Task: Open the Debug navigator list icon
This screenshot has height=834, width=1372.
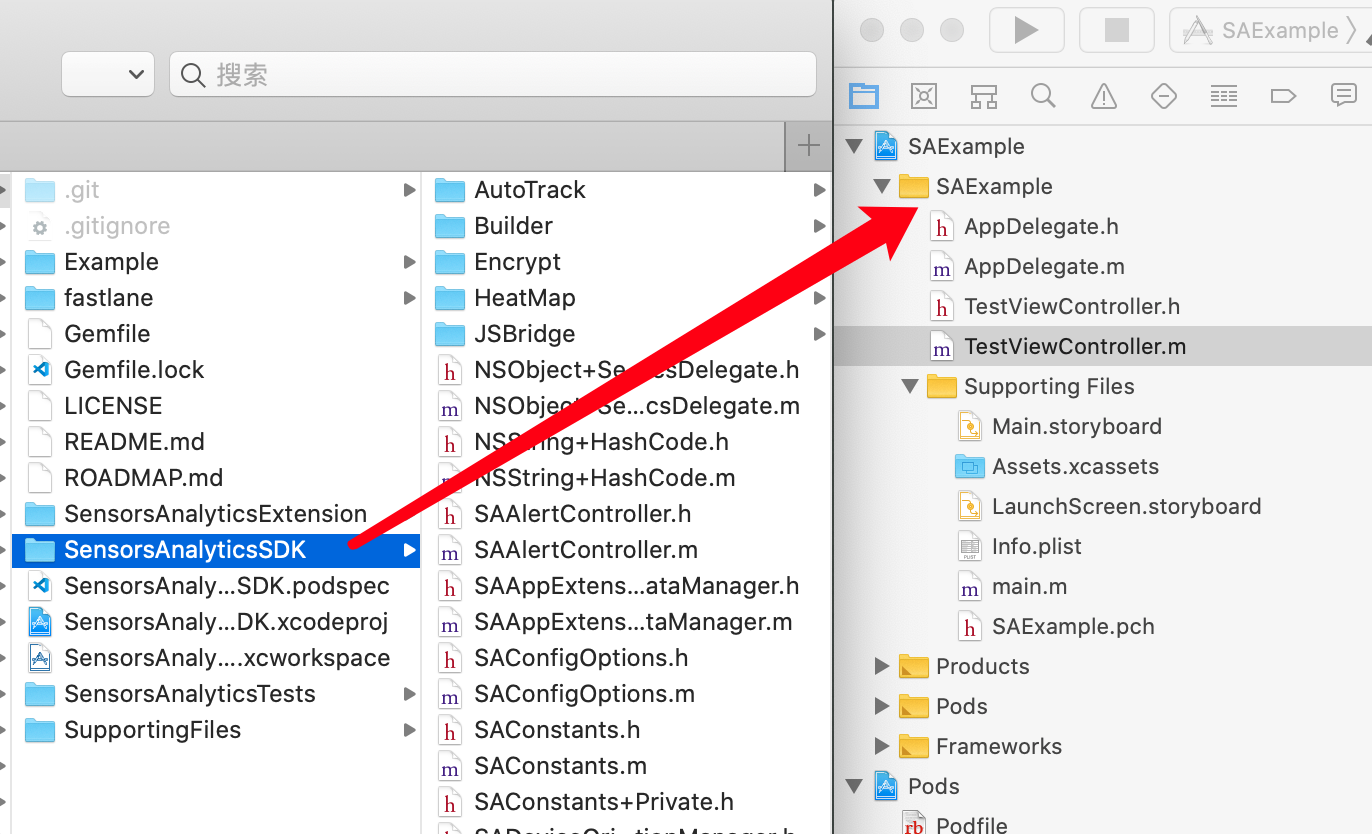Action: [1223, 96]
